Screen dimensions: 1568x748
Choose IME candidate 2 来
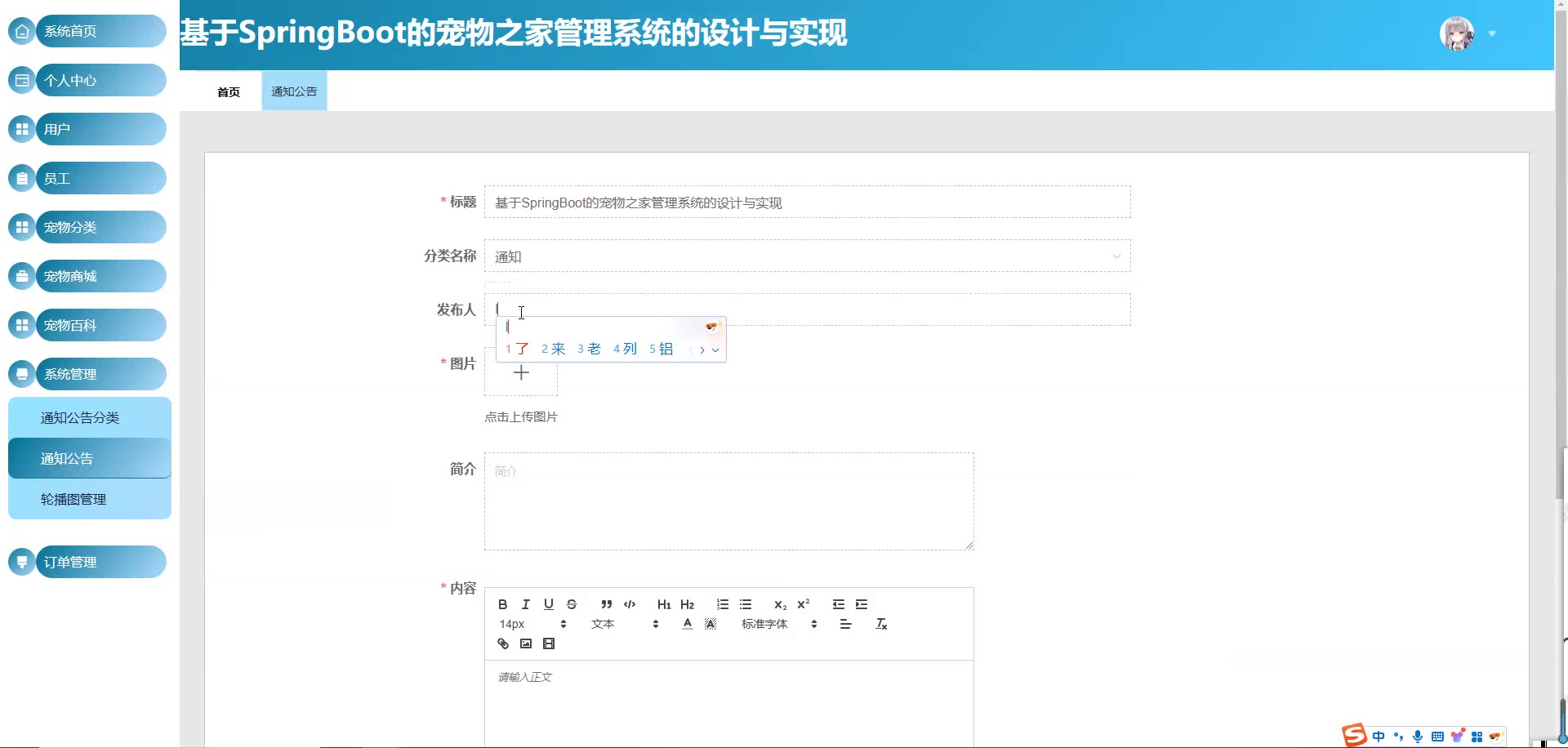point(553,349)
